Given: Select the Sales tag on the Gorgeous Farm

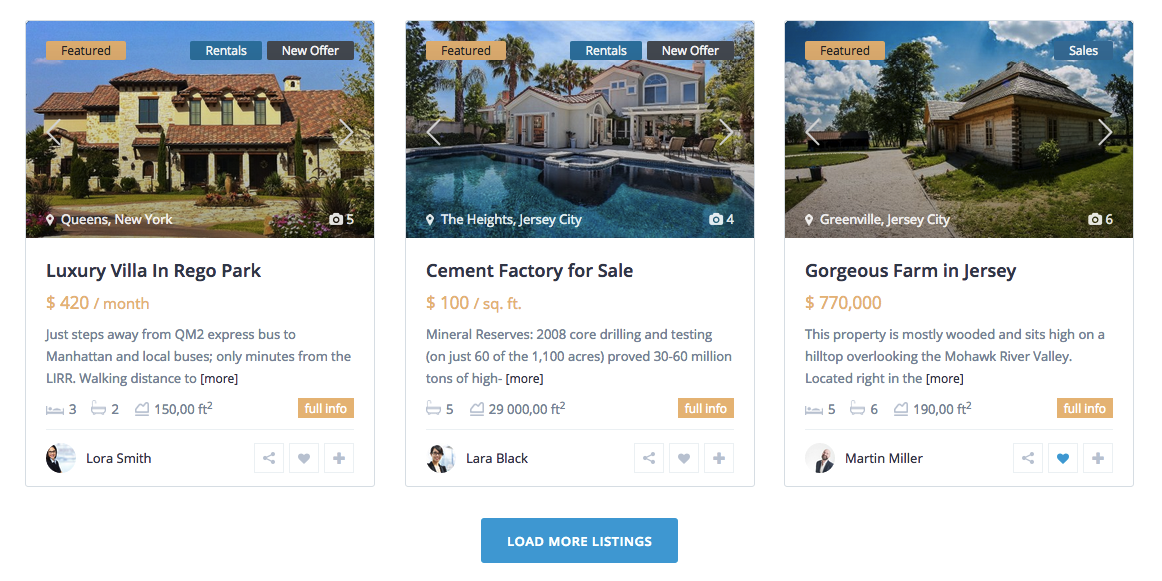Looking at the screenshot, I should pos(1083,50).
